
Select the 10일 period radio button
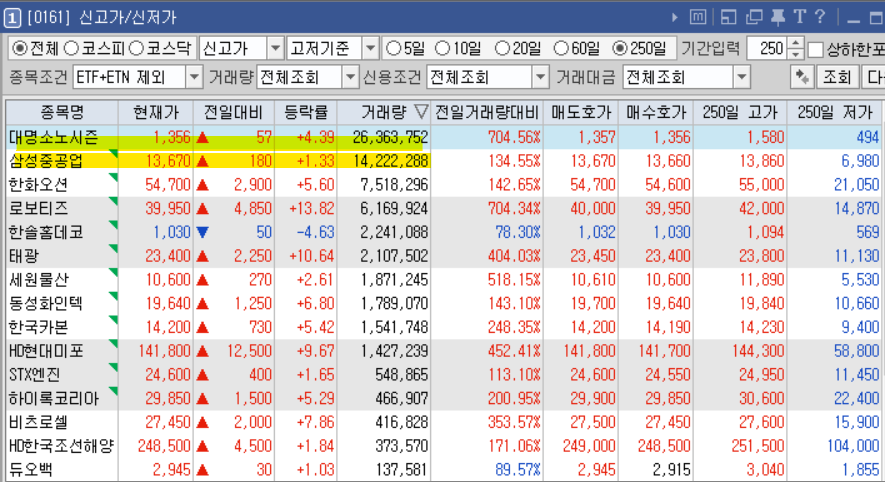point(442,49)
